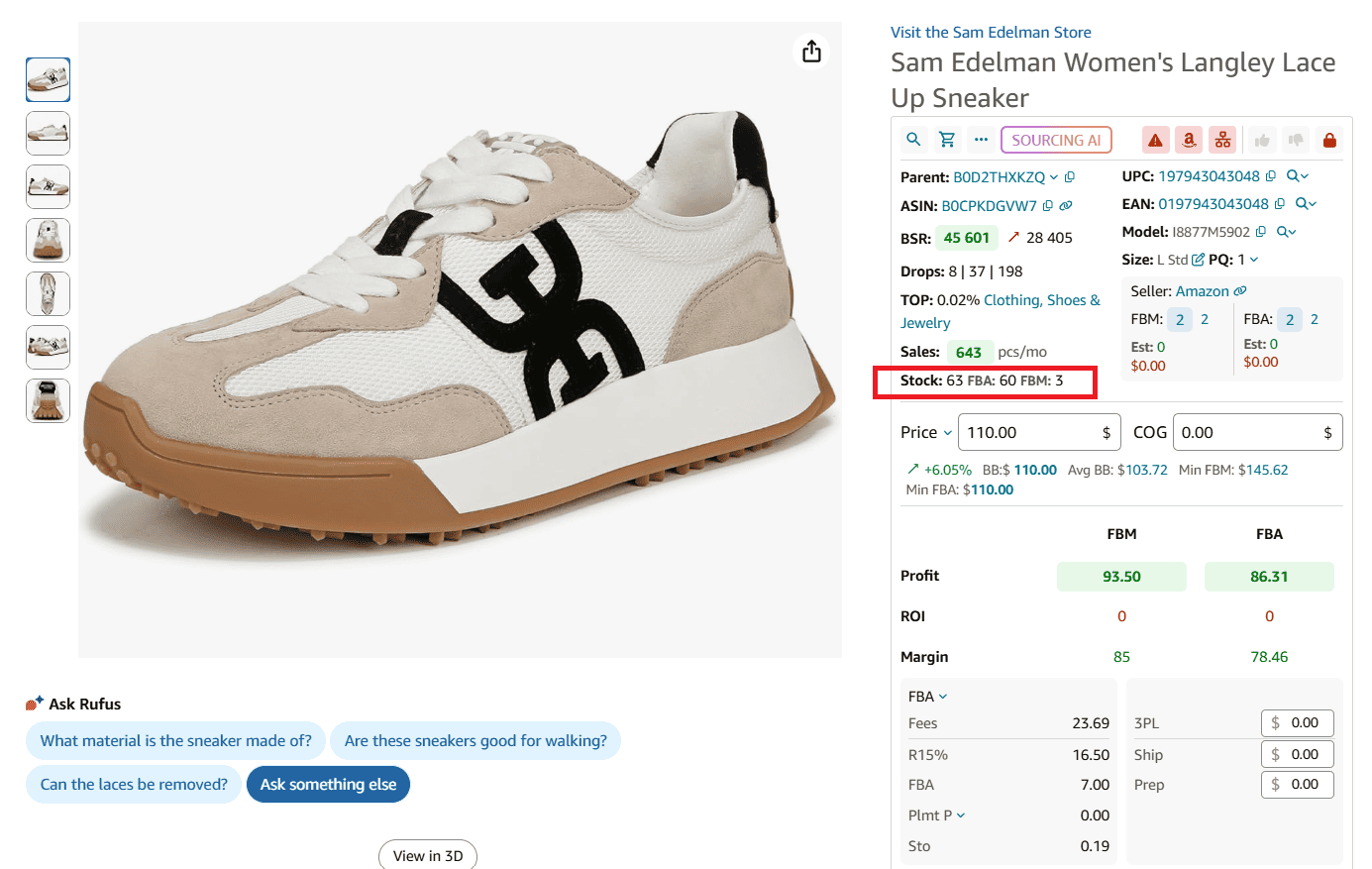The image size is (1372, 869).
Task: Click the search magnifier icon in the extension toolbar
Action: [913, 139]
